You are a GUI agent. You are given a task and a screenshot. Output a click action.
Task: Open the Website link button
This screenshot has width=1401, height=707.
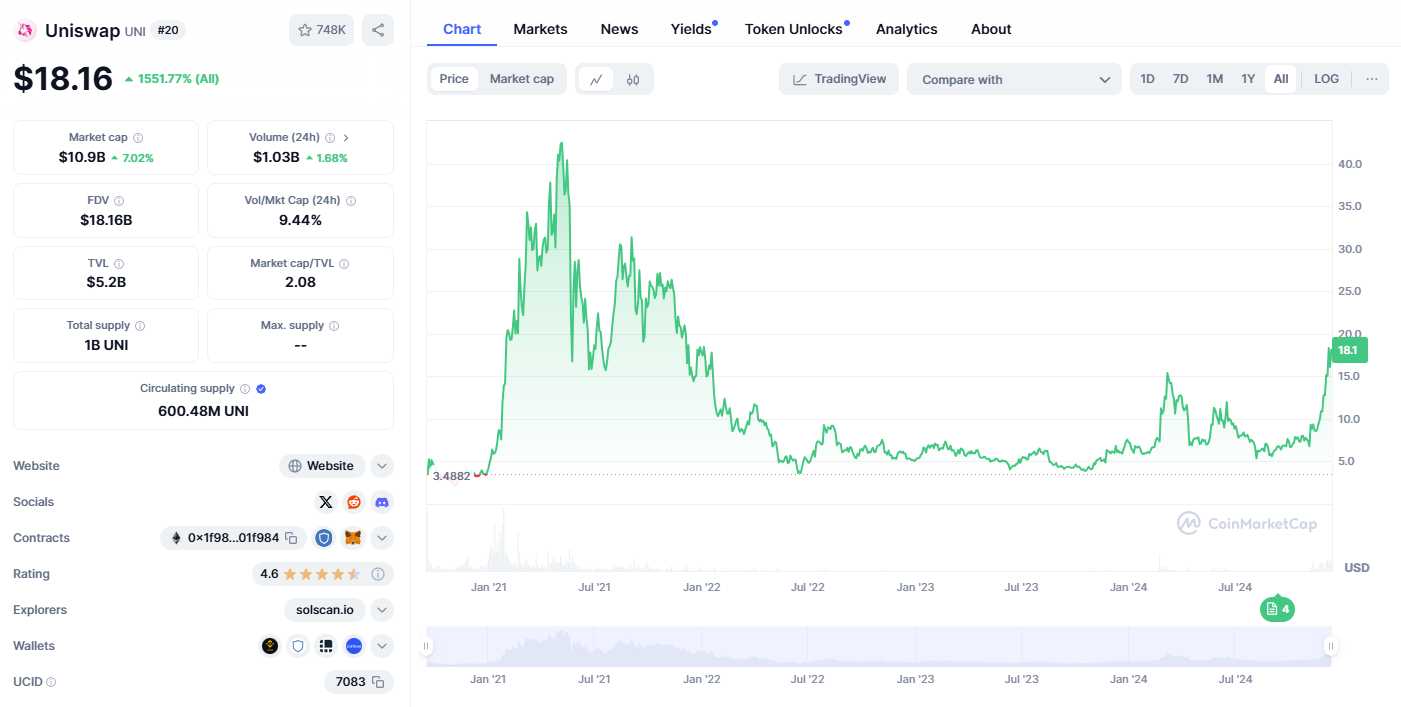pos(322,466)
